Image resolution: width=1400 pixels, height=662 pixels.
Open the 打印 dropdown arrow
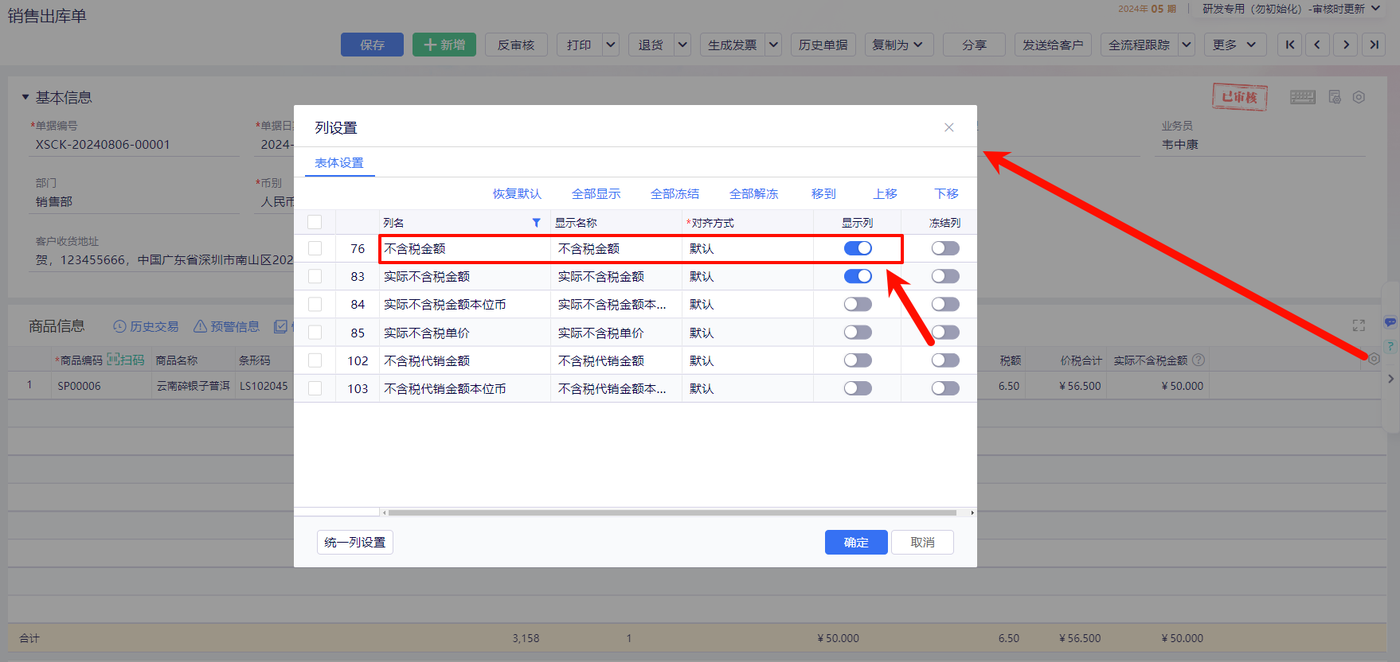610,45
